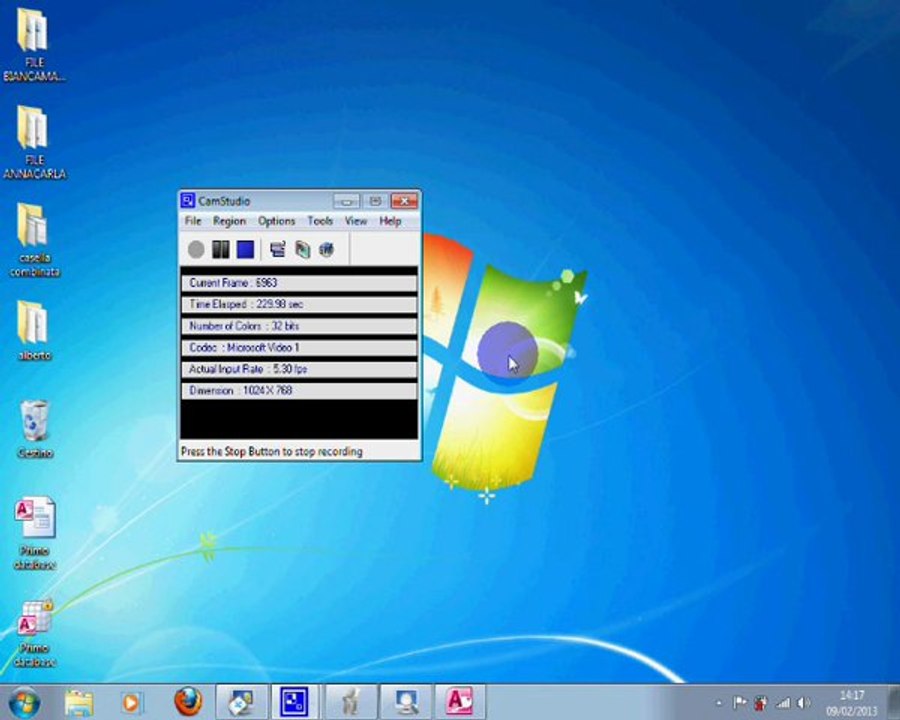Click the CamStudio title bar icon
Image resolution: width=900 pixels, height=720 pixels.
point(188,200)
